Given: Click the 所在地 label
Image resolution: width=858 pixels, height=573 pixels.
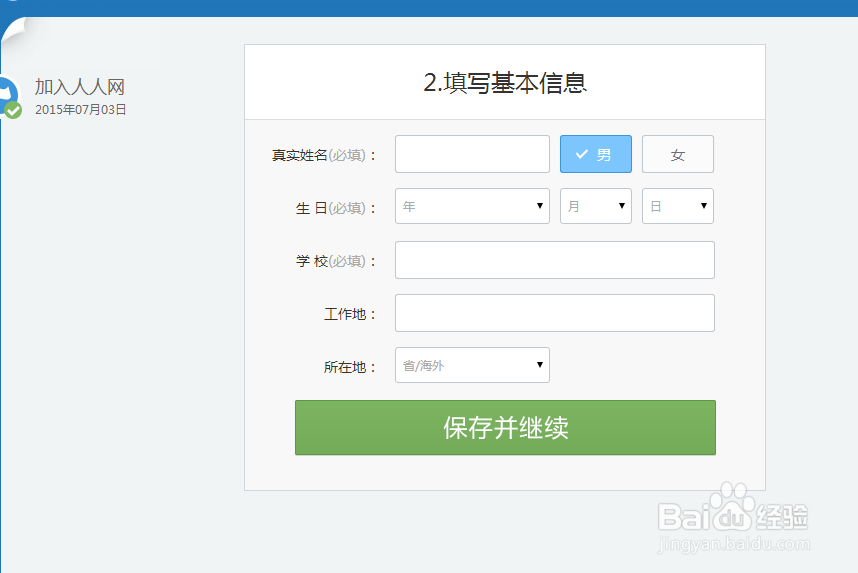Looking at the screenshot, I should 350,367.
